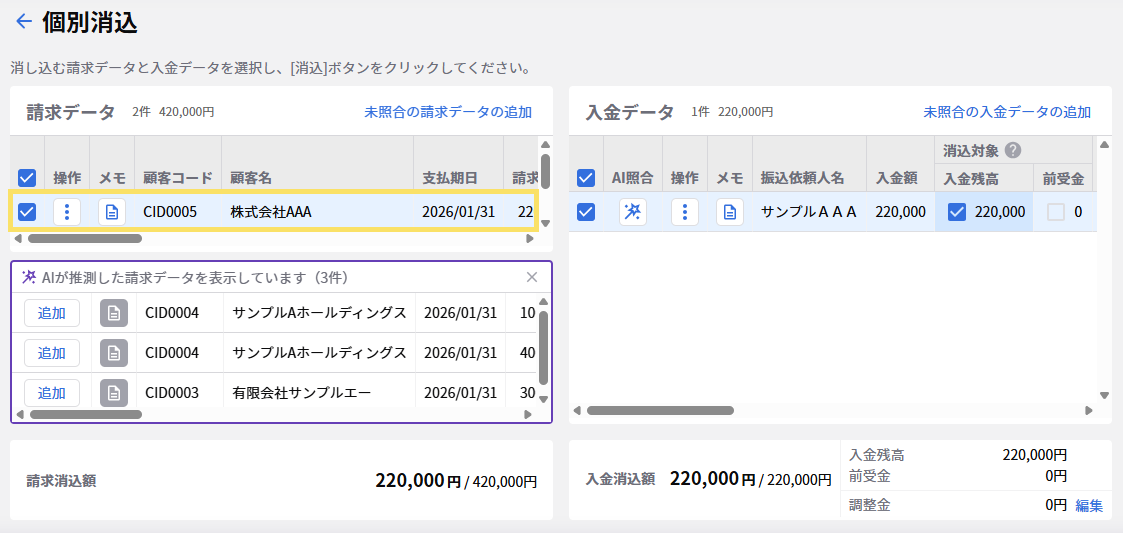Click the down arrow of AI suggestion scrollbar

pos(544,398)
